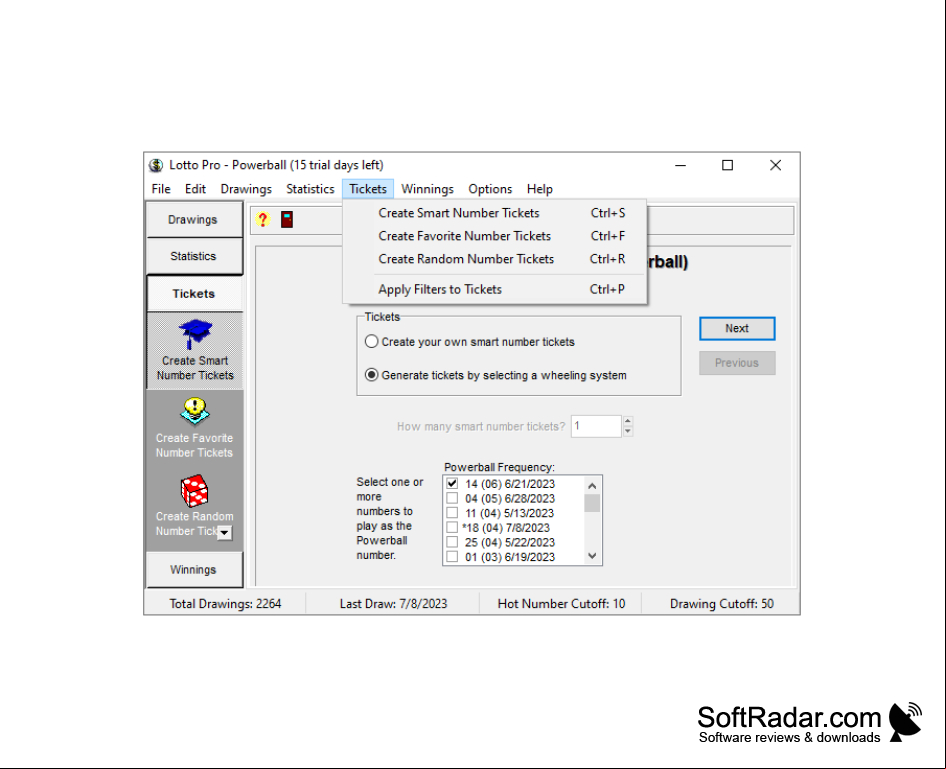The image size is (946, 769).
Task: Click 'Drawing Cutoff: 50' in status bar
Action: (x=722, y=604)
